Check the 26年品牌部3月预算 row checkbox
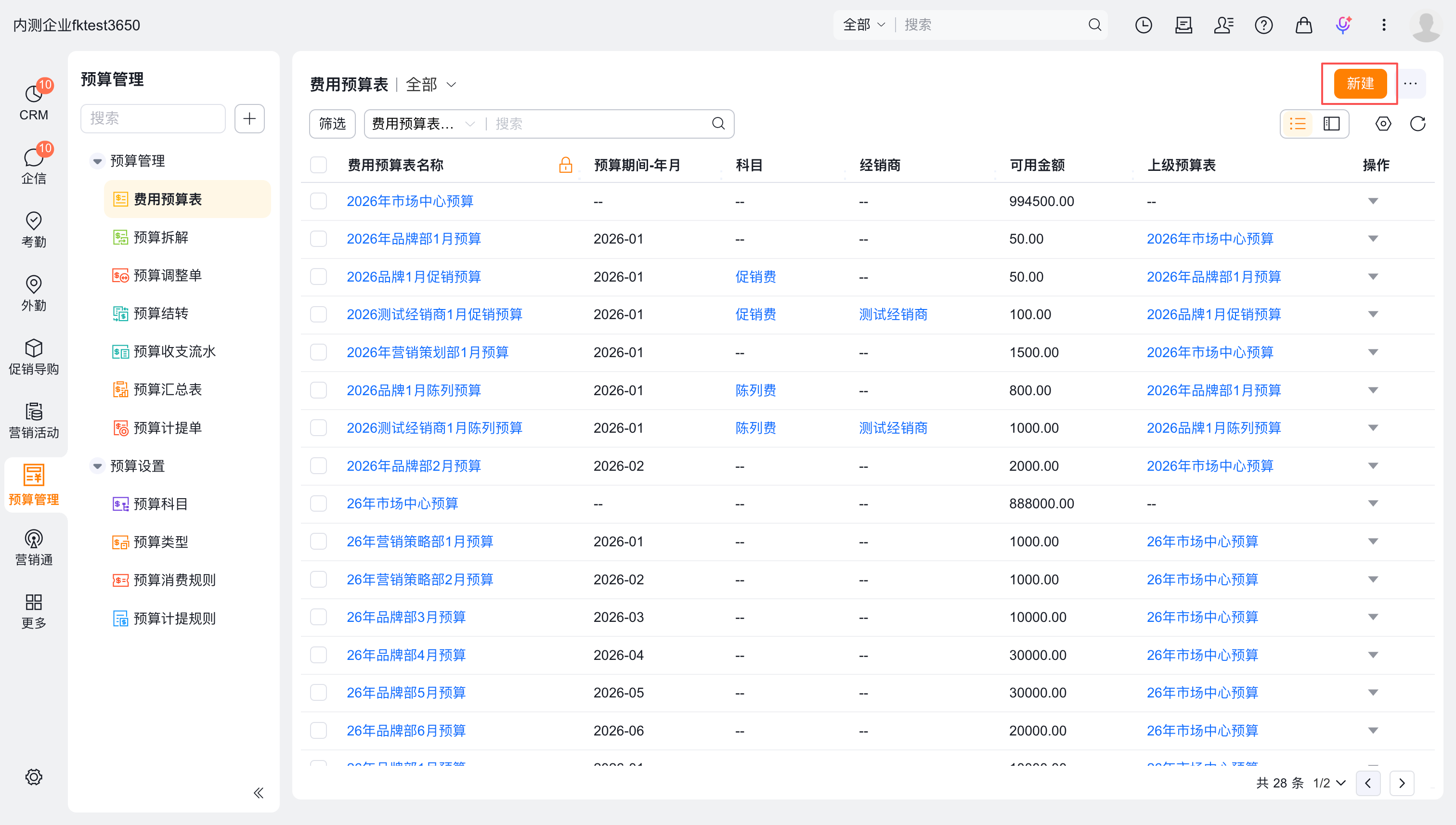Viewport: 1456px width, 825px height. 319,617
